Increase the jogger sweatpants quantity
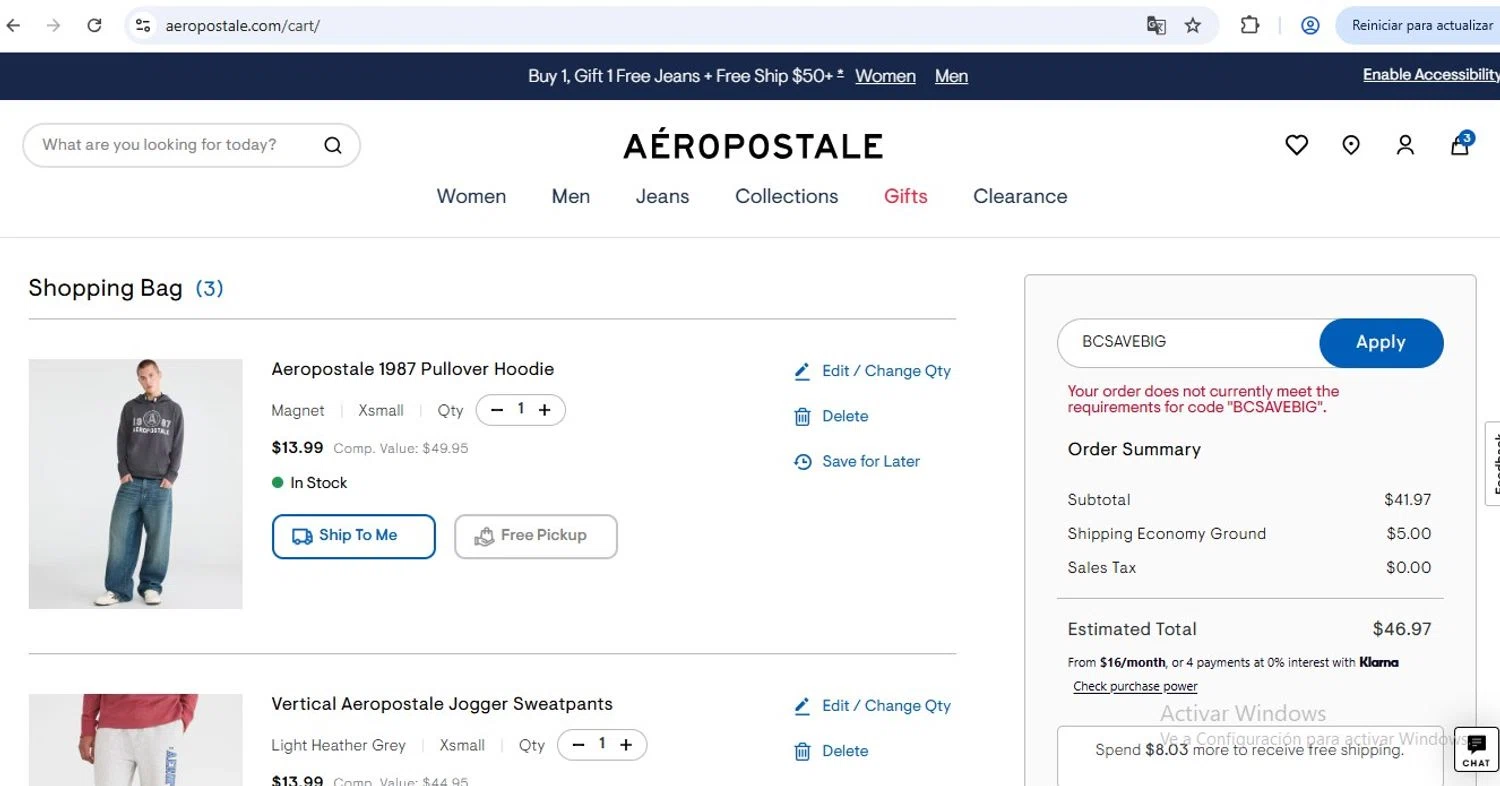 (x=626, y=745)
